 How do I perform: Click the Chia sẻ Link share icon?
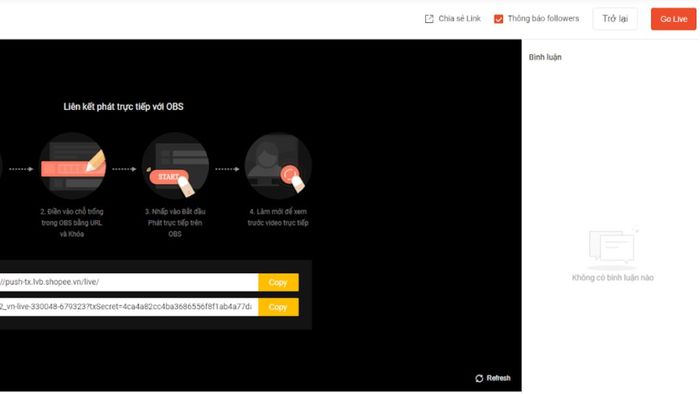pyautogui.click(x=429, y=19)
